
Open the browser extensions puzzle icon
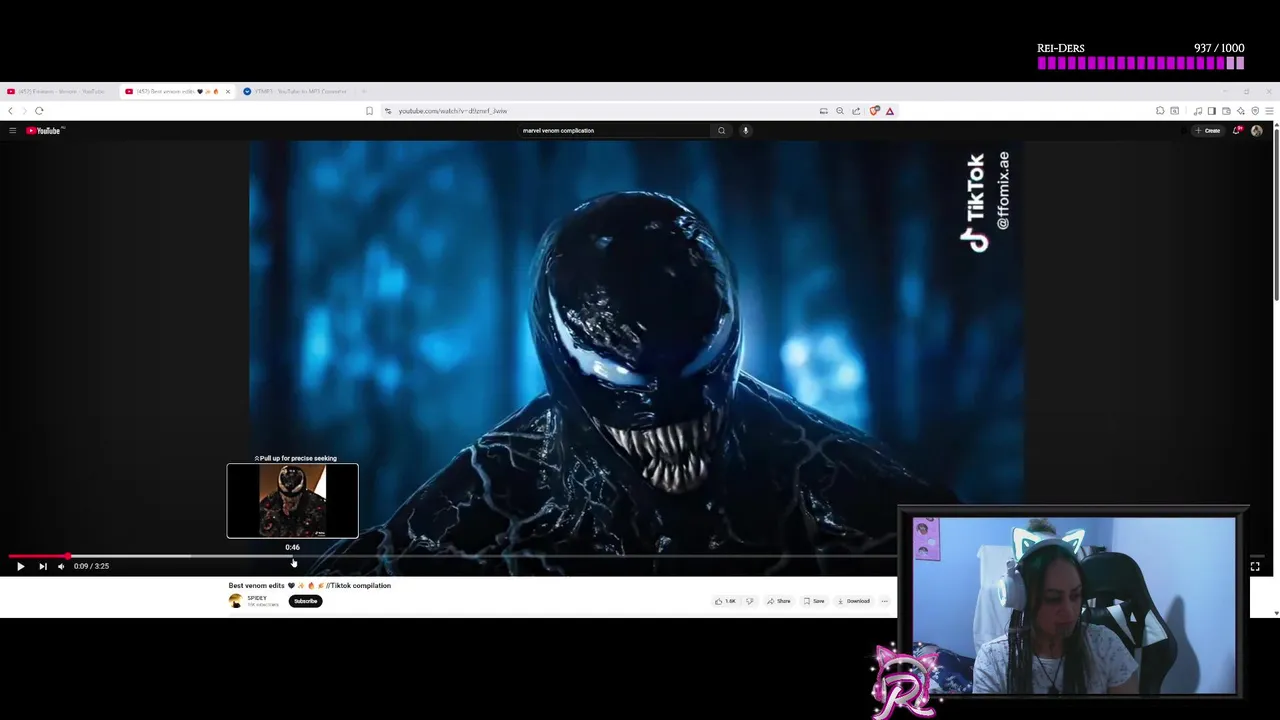1160,111
